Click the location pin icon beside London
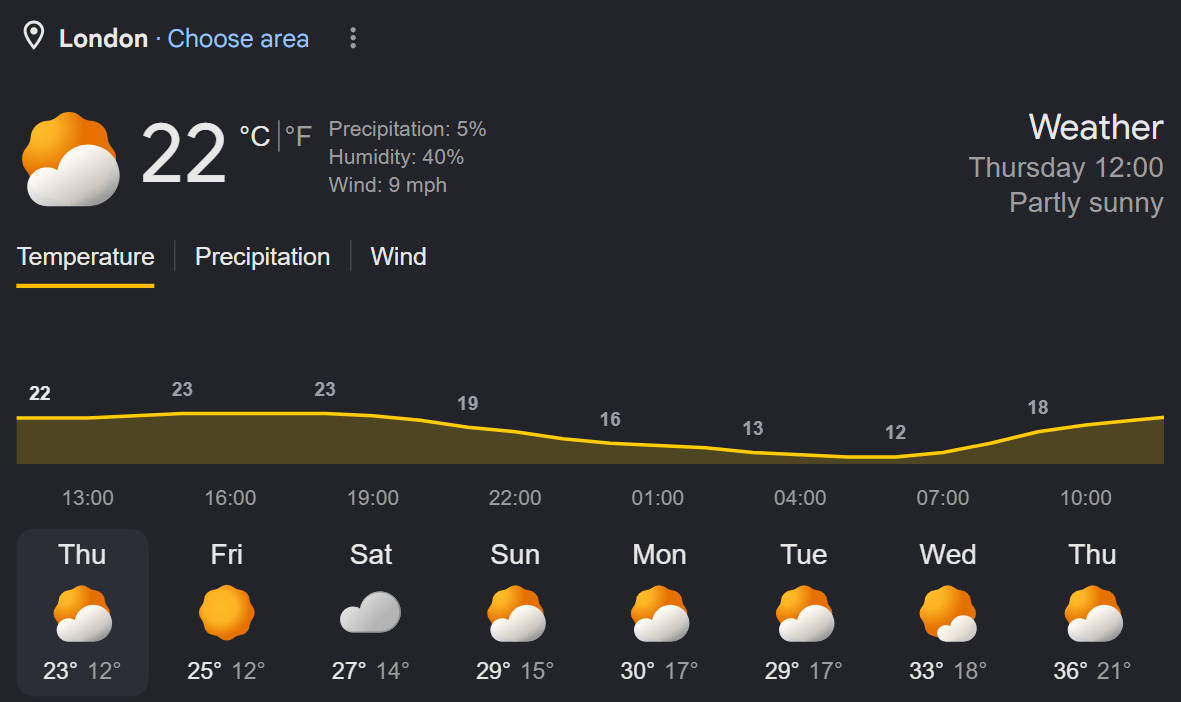This screenshot has height=702, width=1181. [x=34, y=36]
